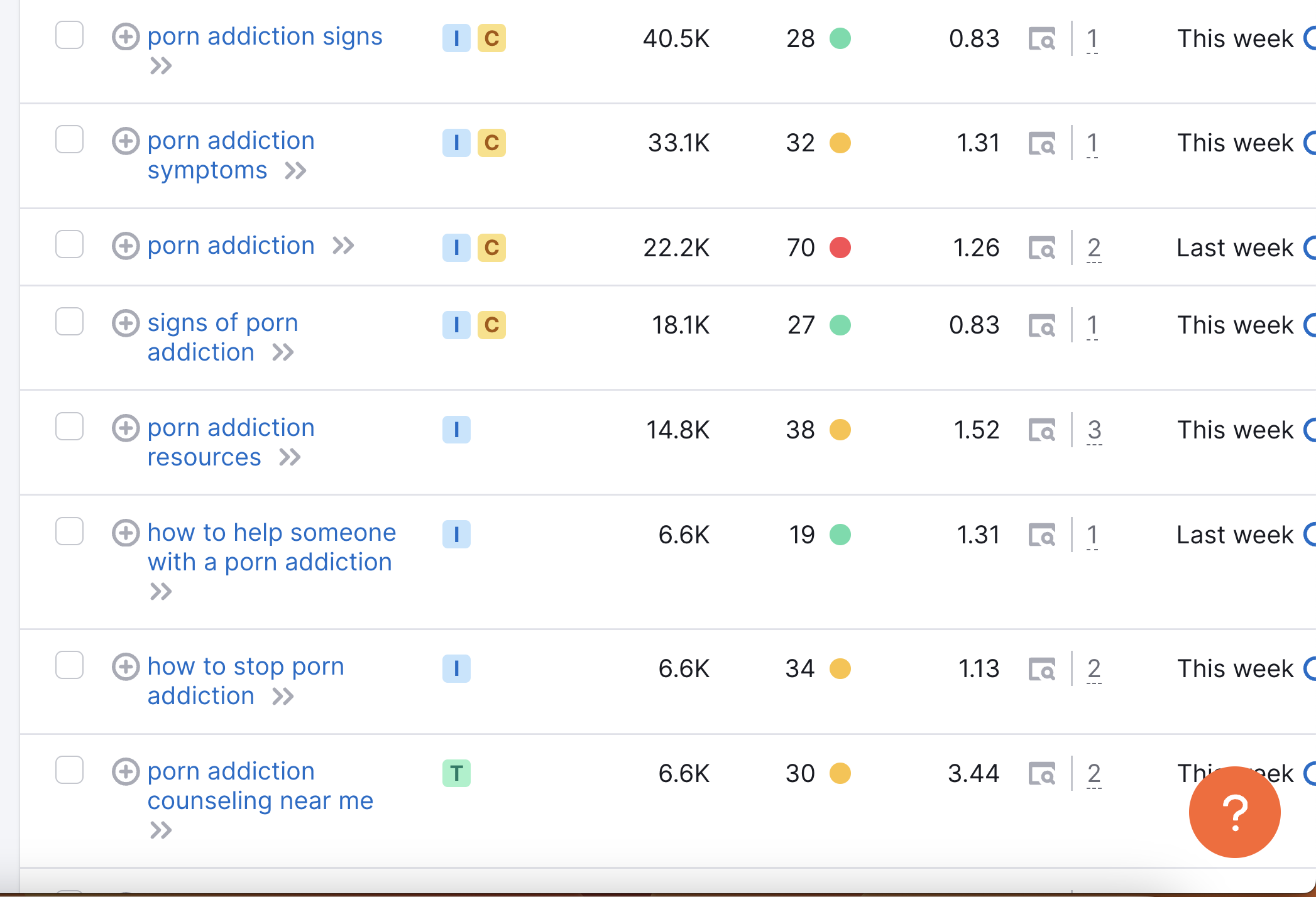The height and width of the screenshot is (897, 1316).
Task: Open SERP preview icon for 'porn addiction' row
Action: point(1042,248)
